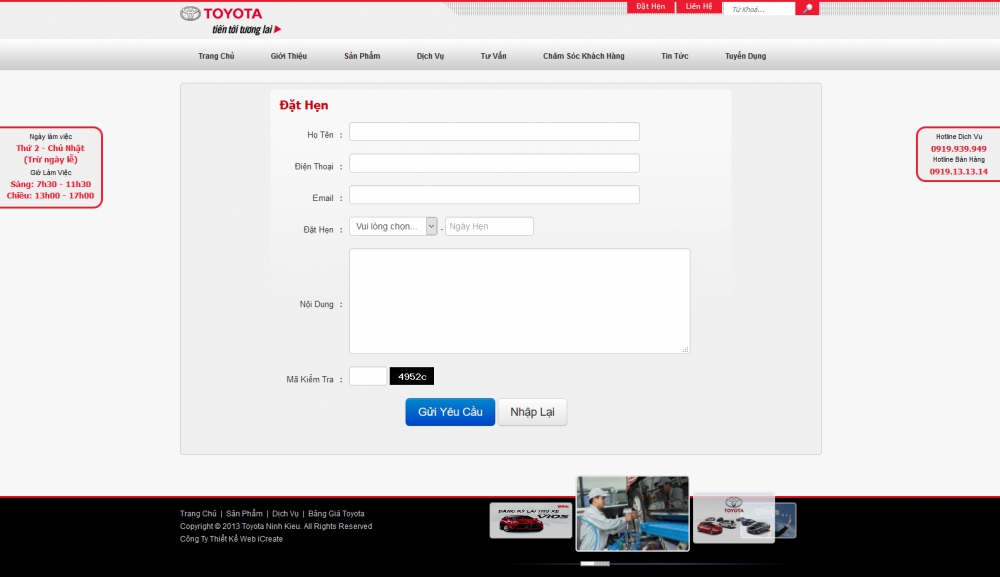Screen dimensions: 1000x577
Task: Go to the Dịch Vụ menu
Action: pyautogui.click(x=430, y=56)
